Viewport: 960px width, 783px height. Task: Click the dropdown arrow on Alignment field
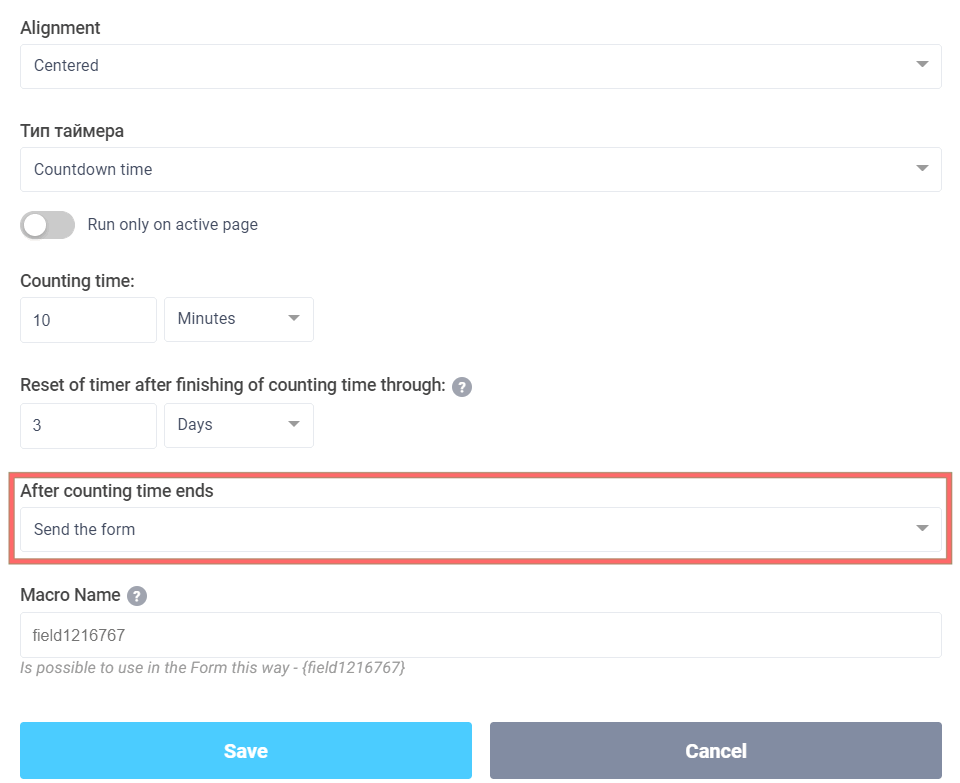(921, 64)
